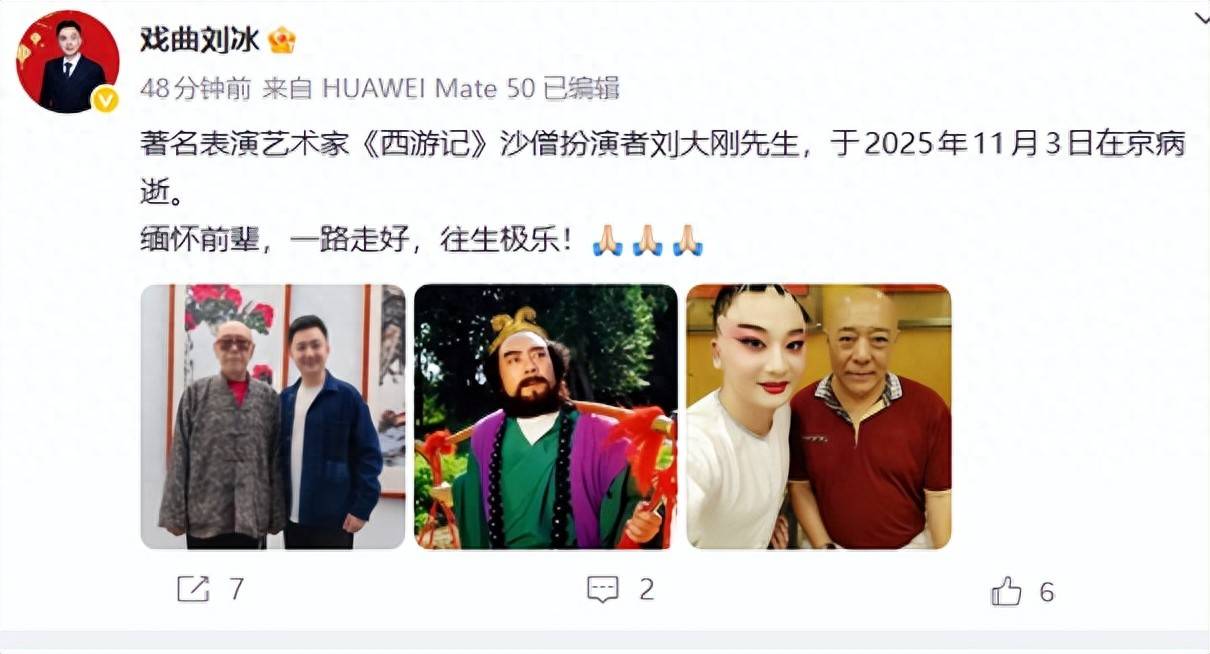Open third photo with opera makeup selfie
1210x654 pixels.
coord(818,416)
